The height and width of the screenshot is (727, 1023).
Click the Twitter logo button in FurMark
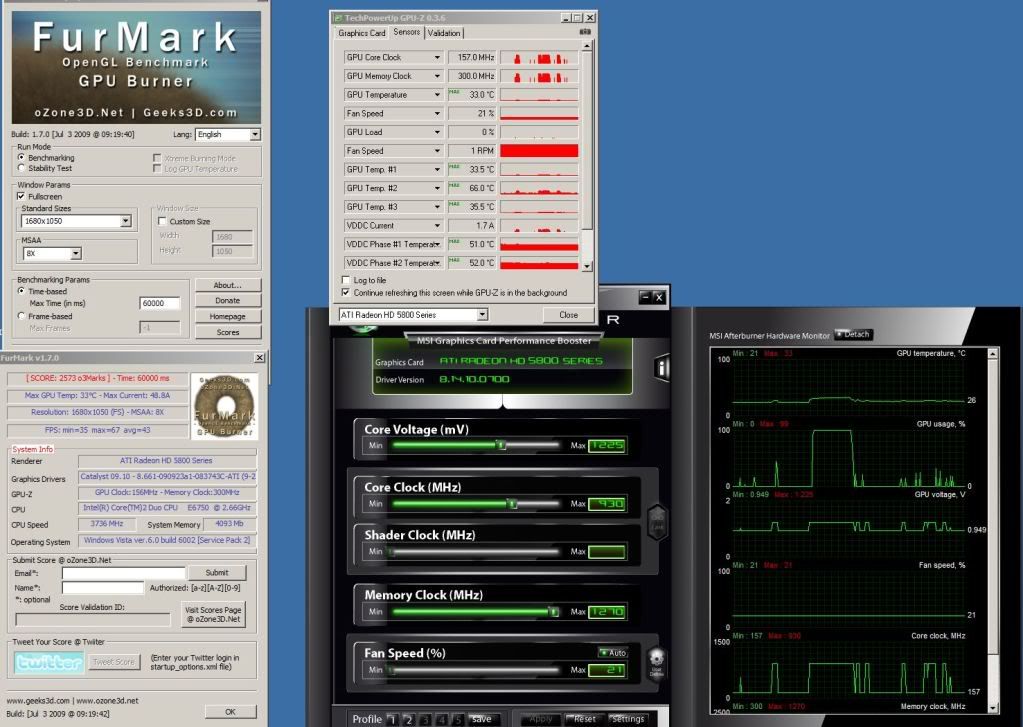pos(49,662)
